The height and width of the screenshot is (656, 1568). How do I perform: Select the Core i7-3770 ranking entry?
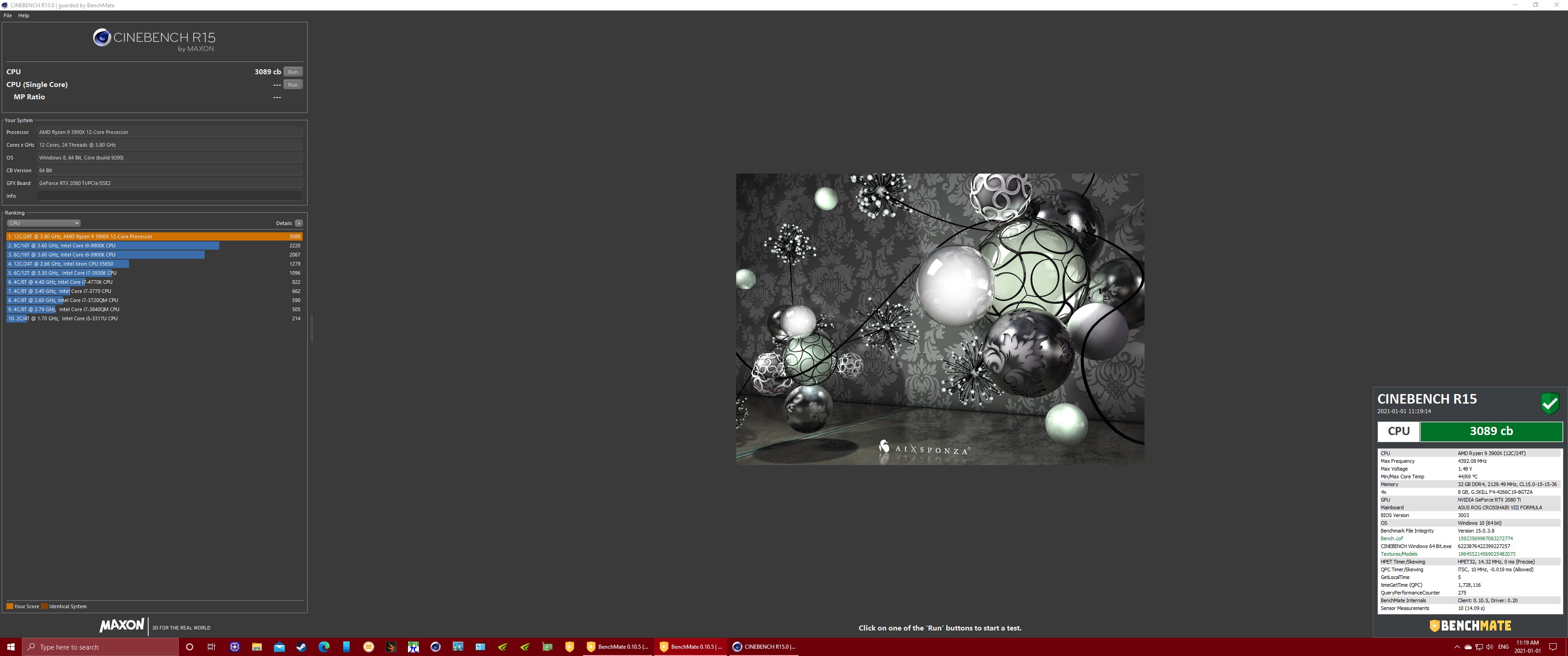pos(154,291)
